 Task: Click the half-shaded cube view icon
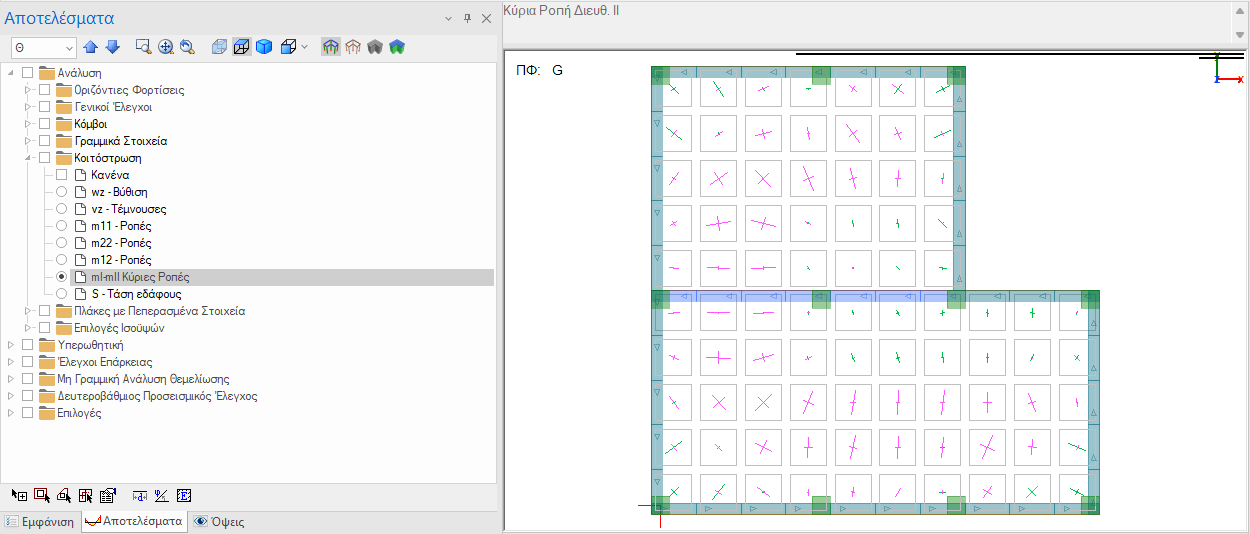tap(288, 47)
